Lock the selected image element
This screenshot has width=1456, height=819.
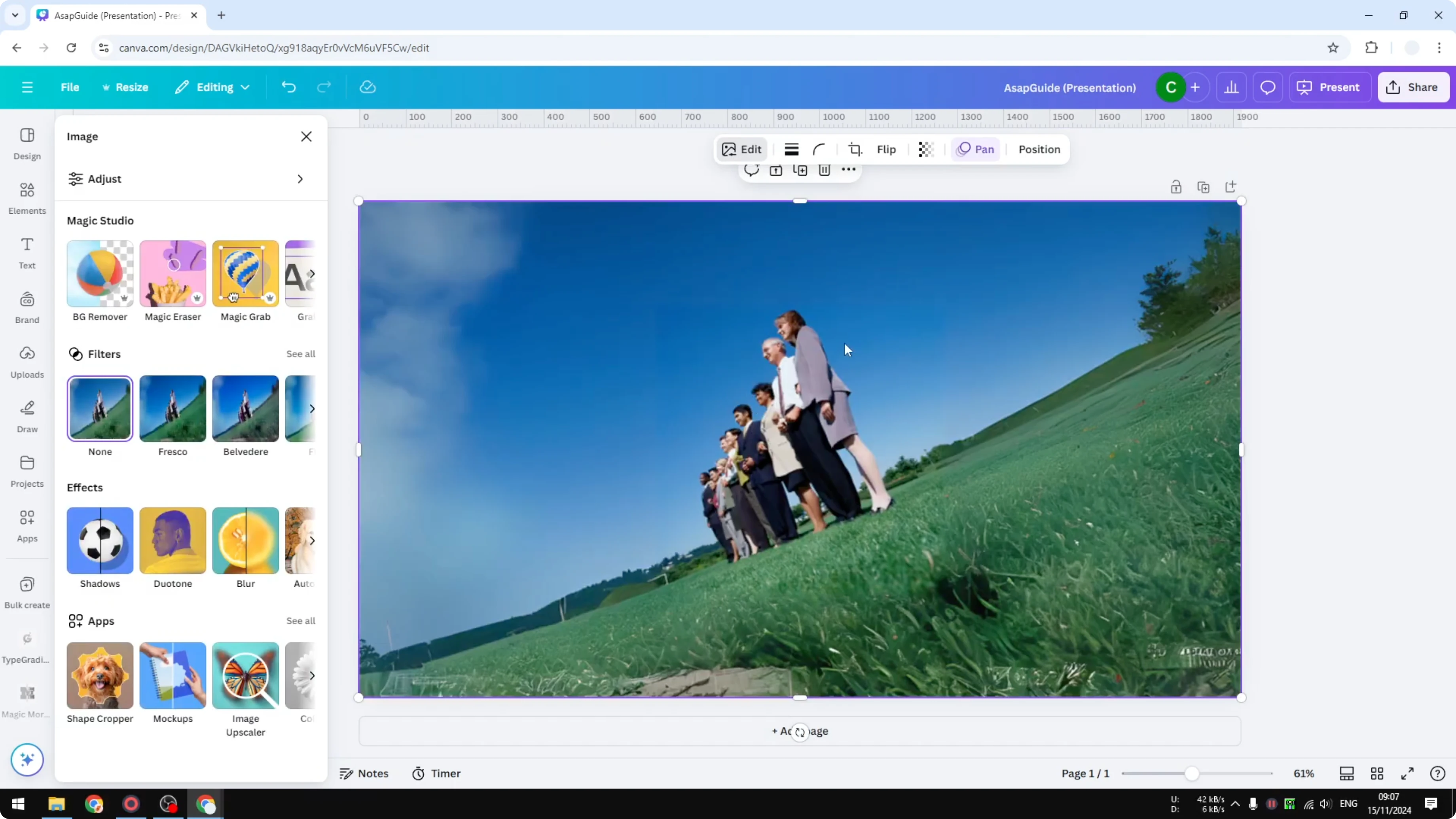point(775,171)
